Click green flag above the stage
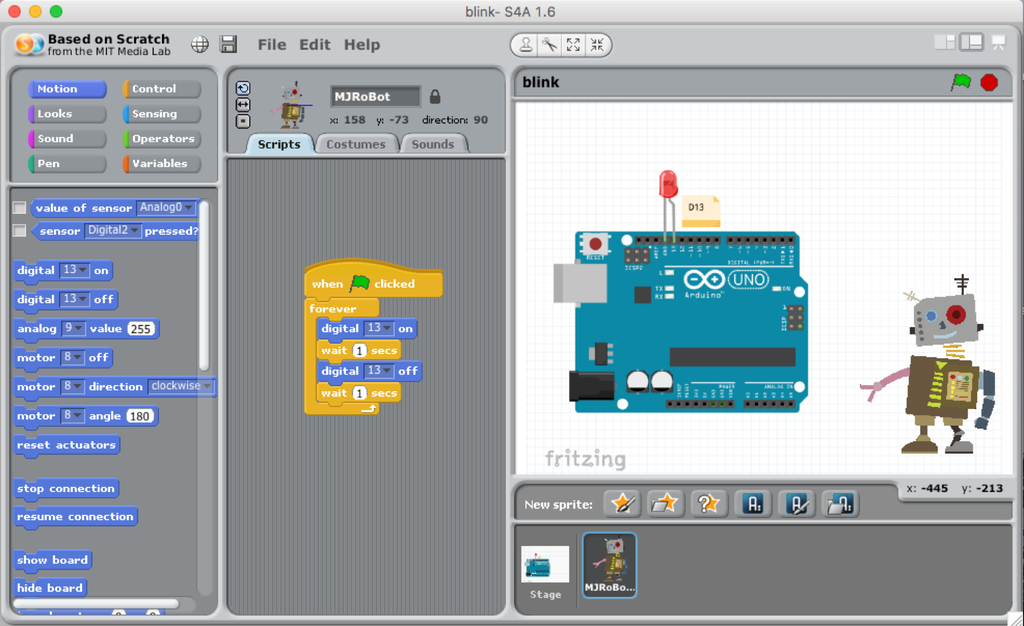Screen dimensions: 1024x626 click(x=961, y=82)
